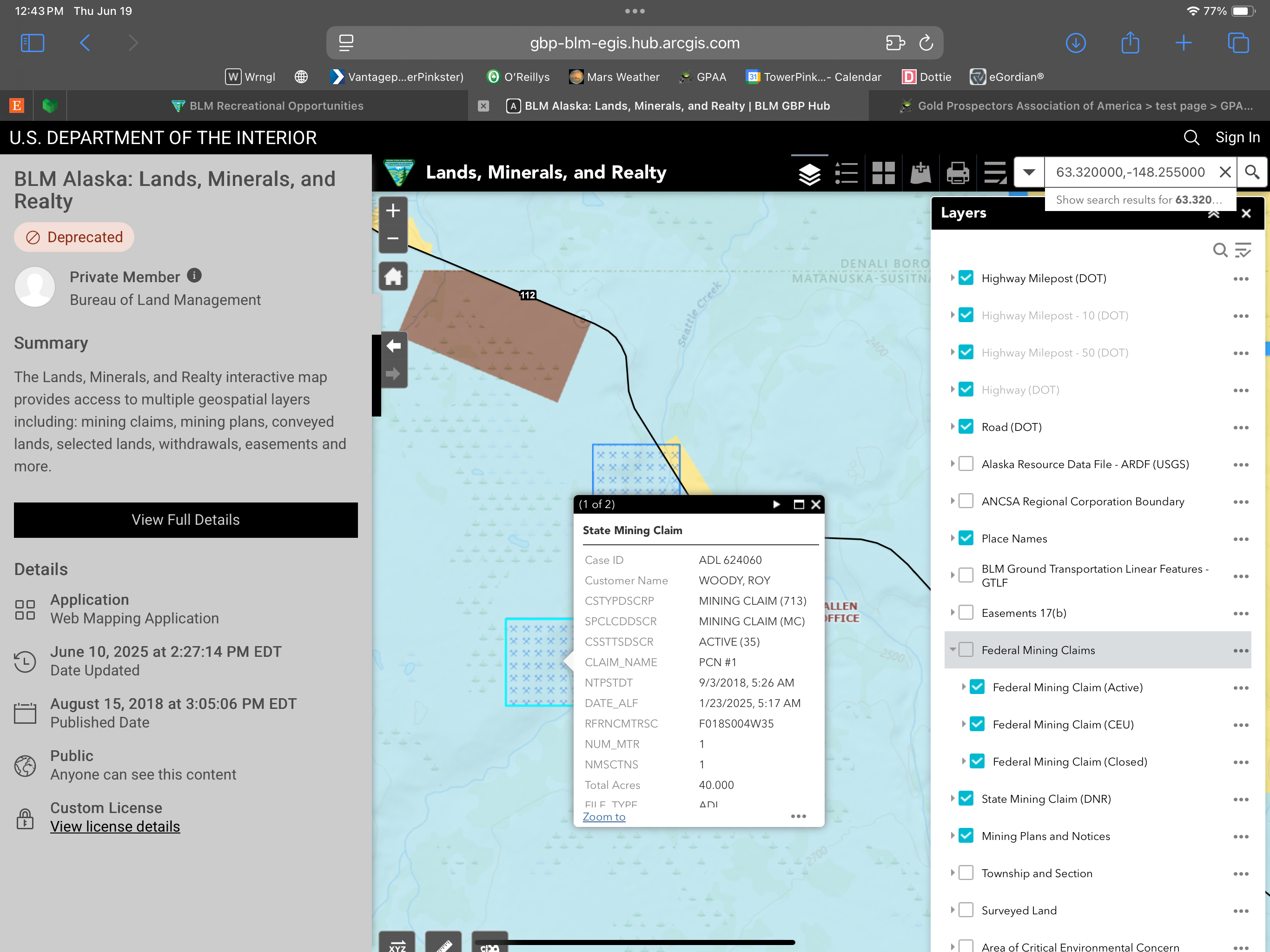Open the Legend widget icon
Image resolution: width=1270 pixels, height=952 pixels.
coord(847,173)
